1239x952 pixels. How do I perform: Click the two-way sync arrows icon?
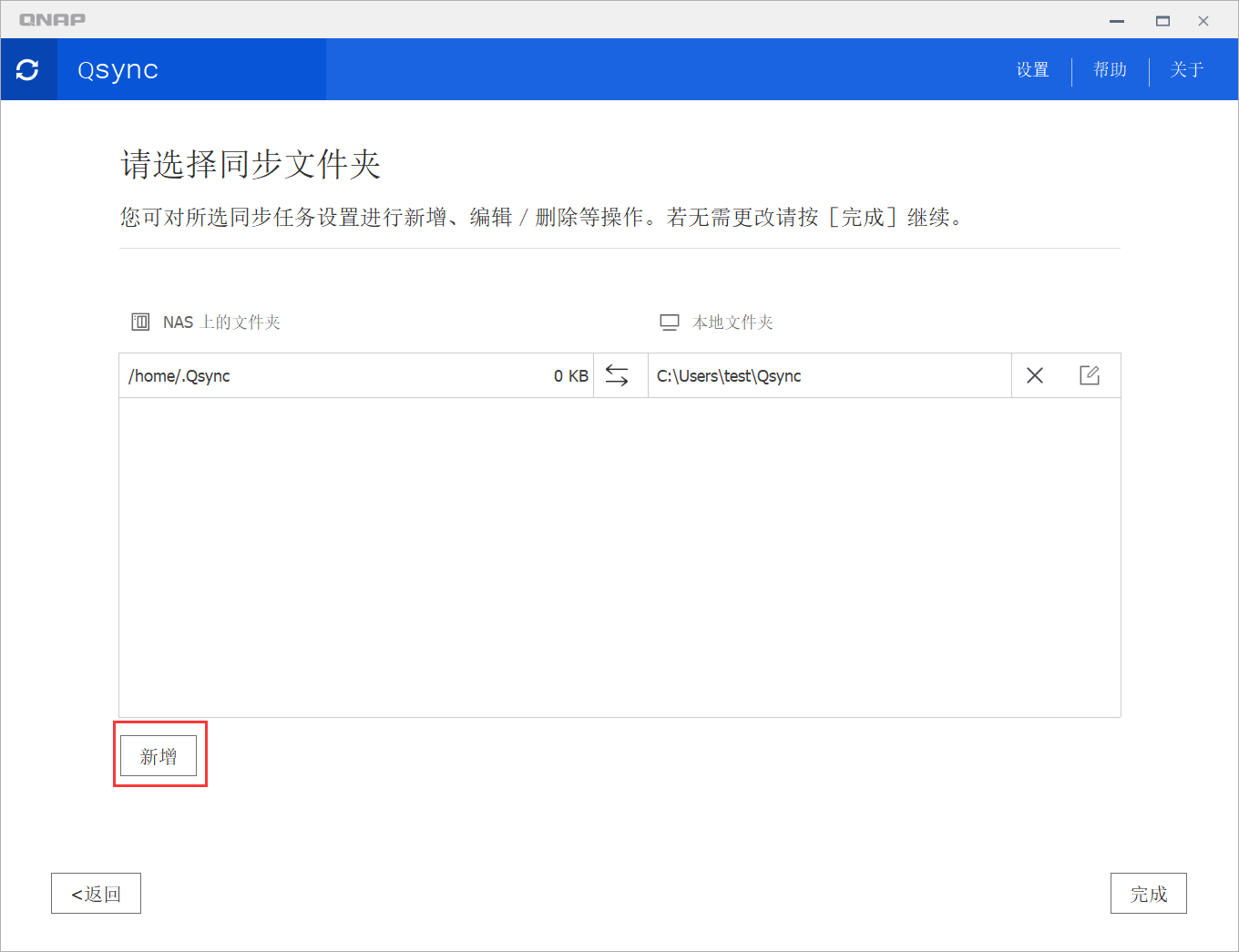coord(617,375)
